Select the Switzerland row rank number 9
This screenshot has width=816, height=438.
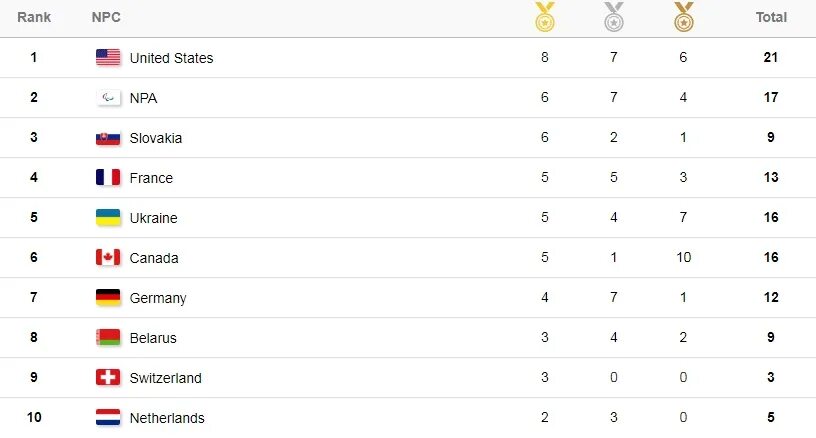[x=34, y=377]
